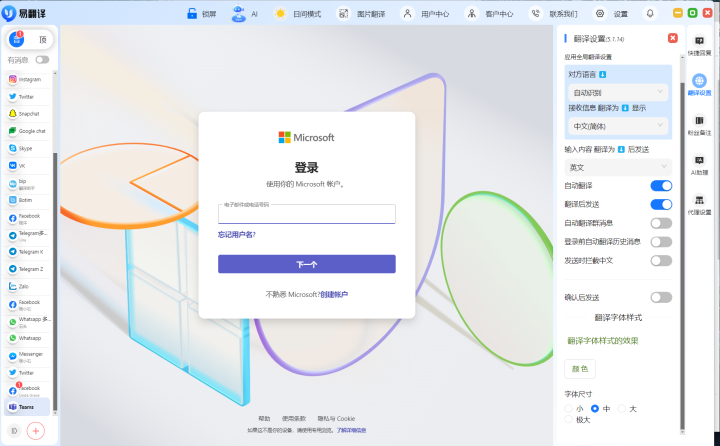Viewport: 720px width, 446px height.
Task: Select font size 极大
Action: pos(568,419)
